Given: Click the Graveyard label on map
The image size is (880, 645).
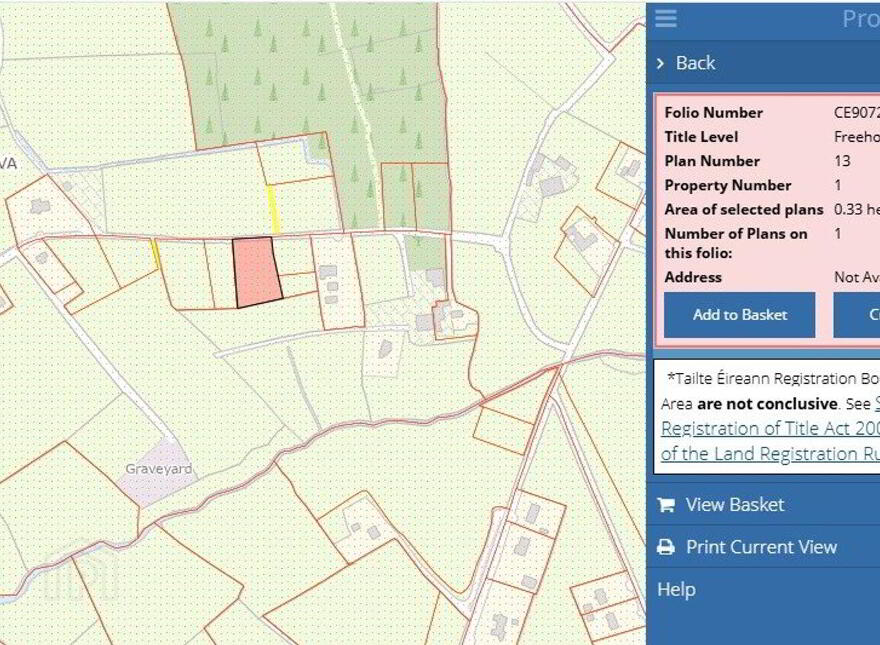Looking at the screenshot, I should pyautogui.click(x=159, y=469).
